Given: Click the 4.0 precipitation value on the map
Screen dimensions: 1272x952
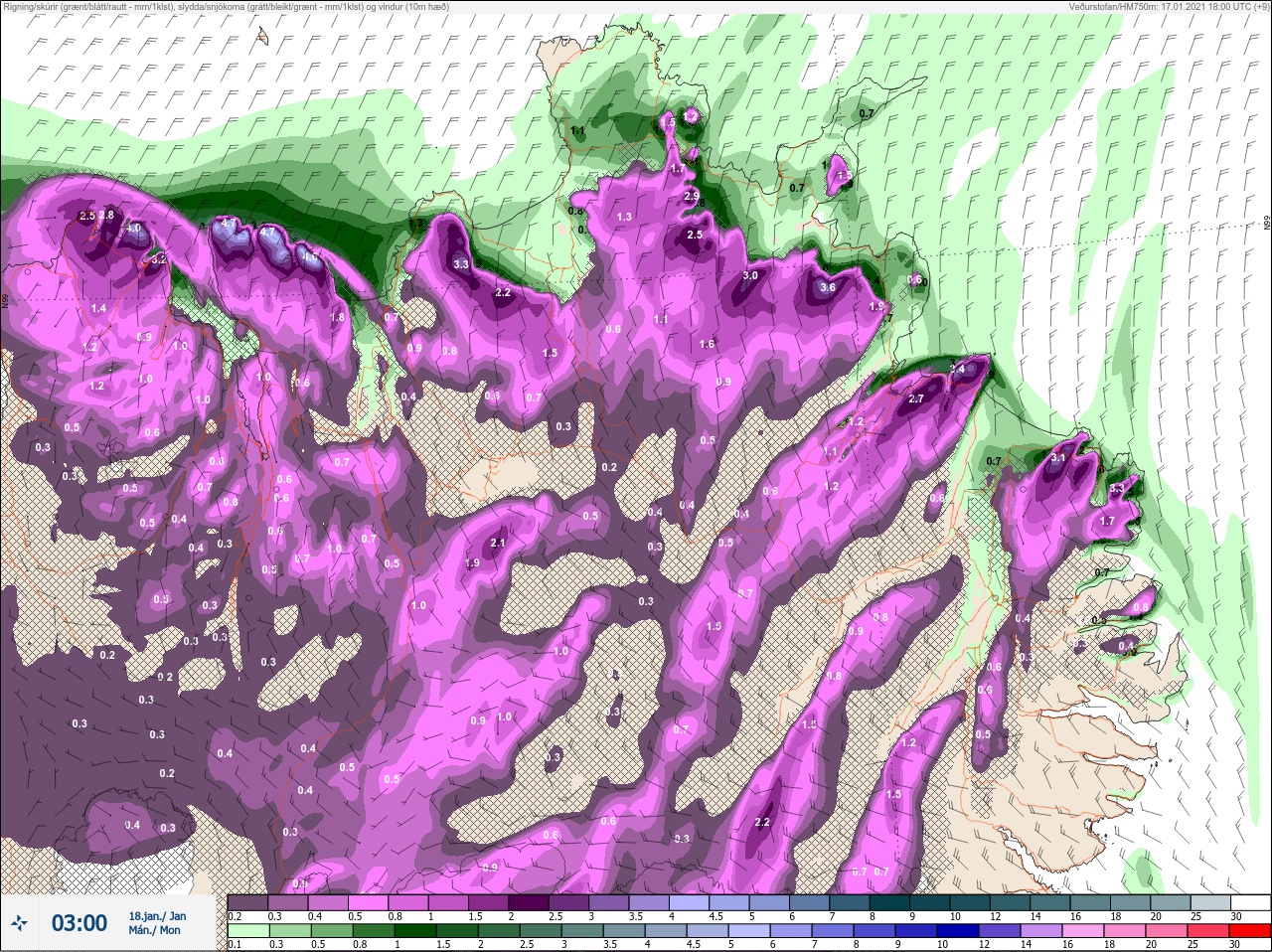Looking at the screenshot, I should point(132,229).
